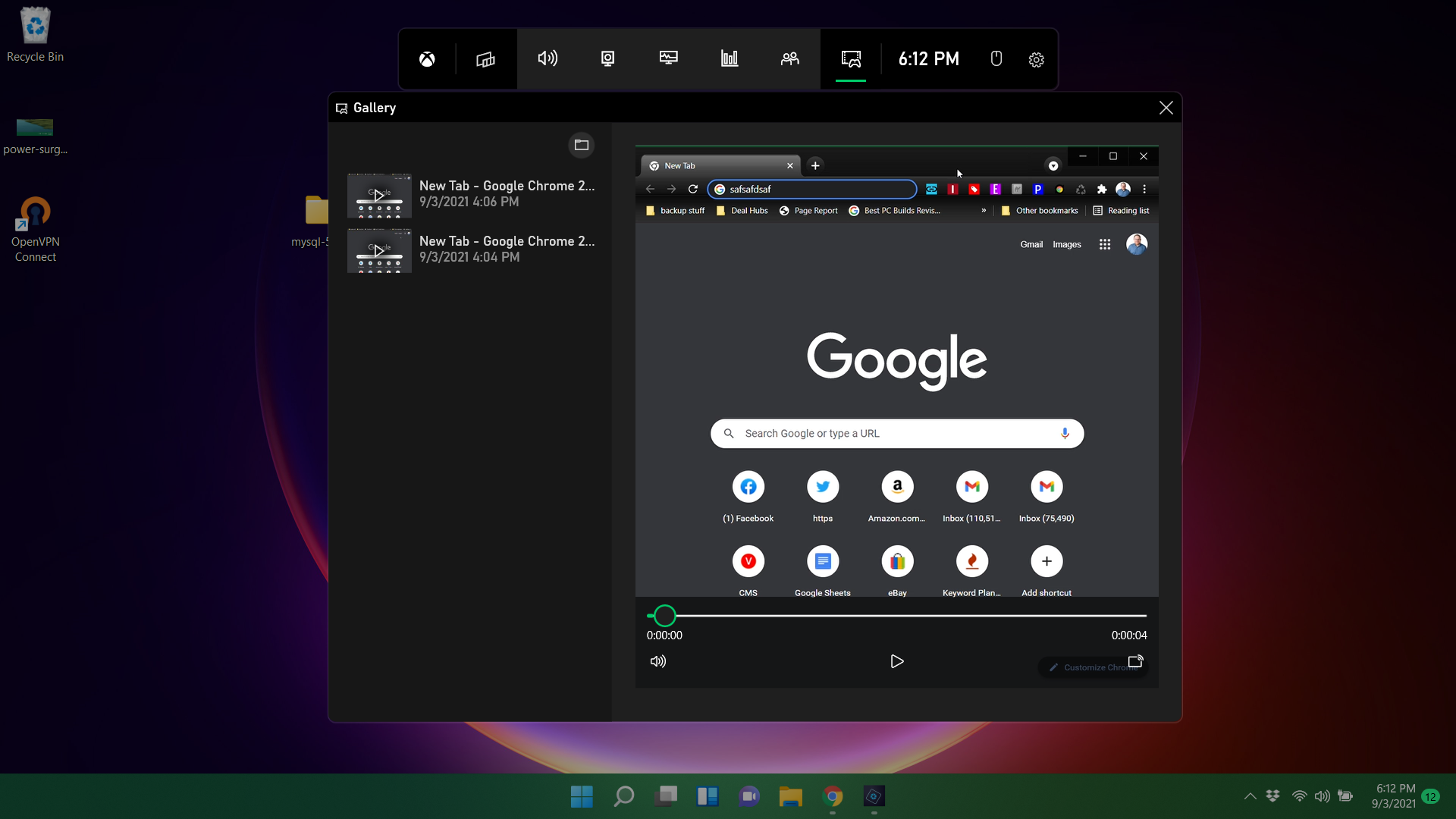Expand Other bookmarks folder in Chrome
Screen dimensions: 1456x819
click(1038, 210)
